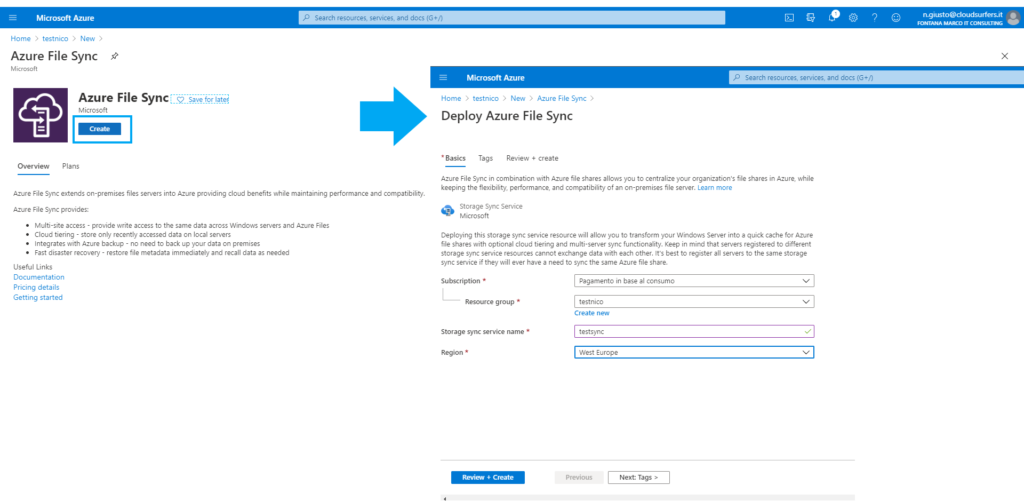Expand the Region dropdown
Screen dimensions: 1024x501
(x=694, y=352)
